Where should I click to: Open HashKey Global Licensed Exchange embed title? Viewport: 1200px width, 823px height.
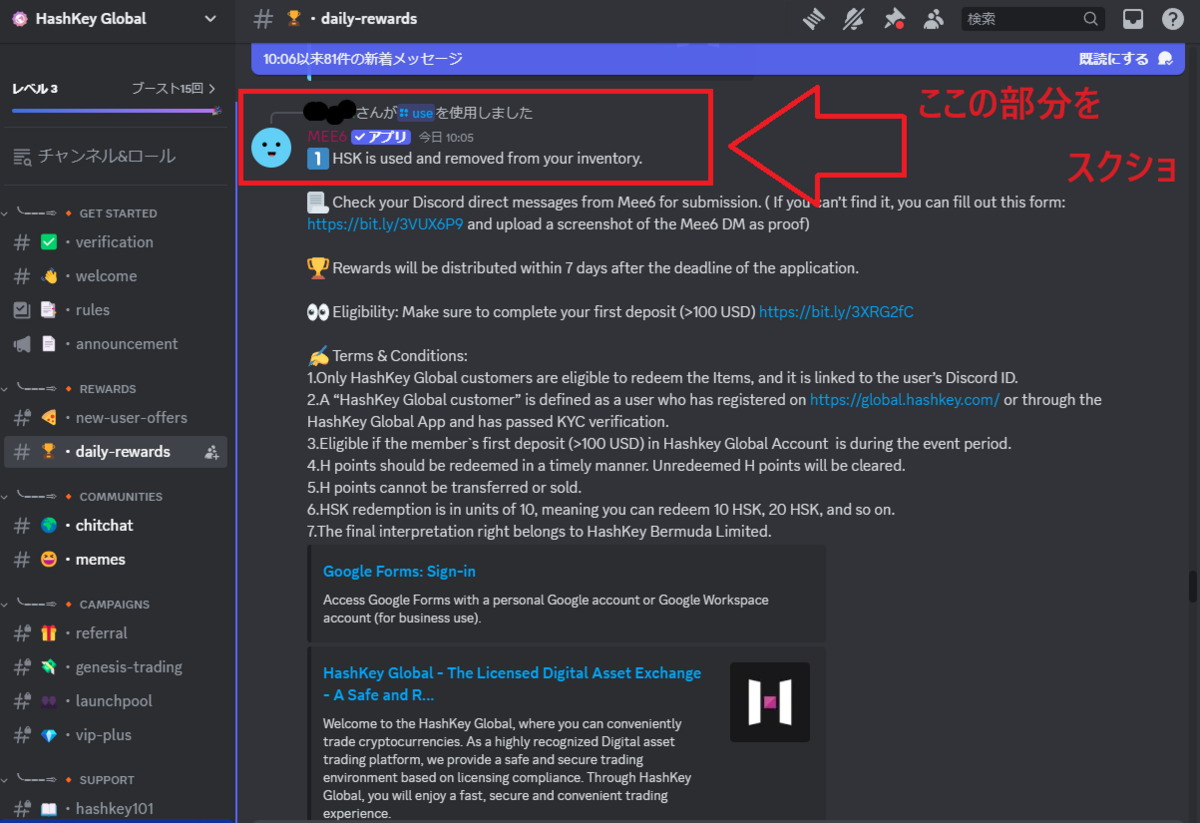pyautogui.click(x=512, y=684)
